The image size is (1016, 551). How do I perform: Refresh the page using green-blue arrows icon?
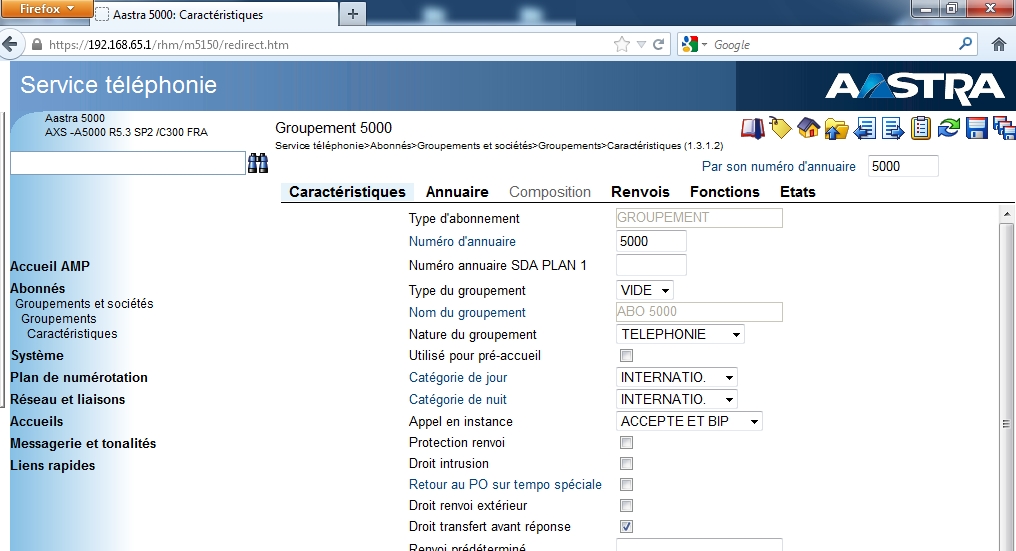(x=949, y=128)
